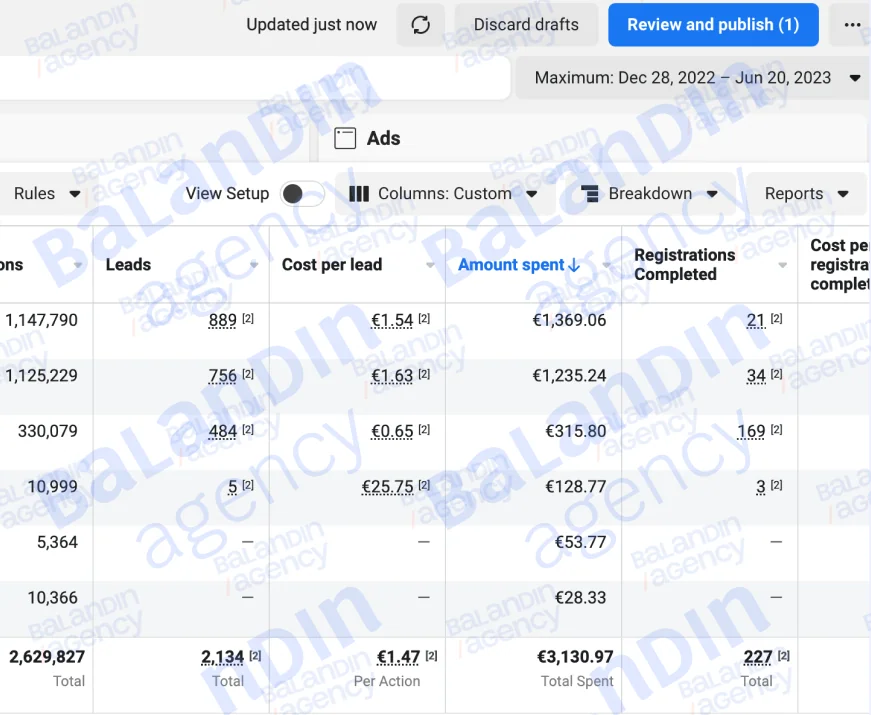Click the 1,147,790 value cell
Image resolution: width=871 pixels, height=715 pixels.
[41, 321]
